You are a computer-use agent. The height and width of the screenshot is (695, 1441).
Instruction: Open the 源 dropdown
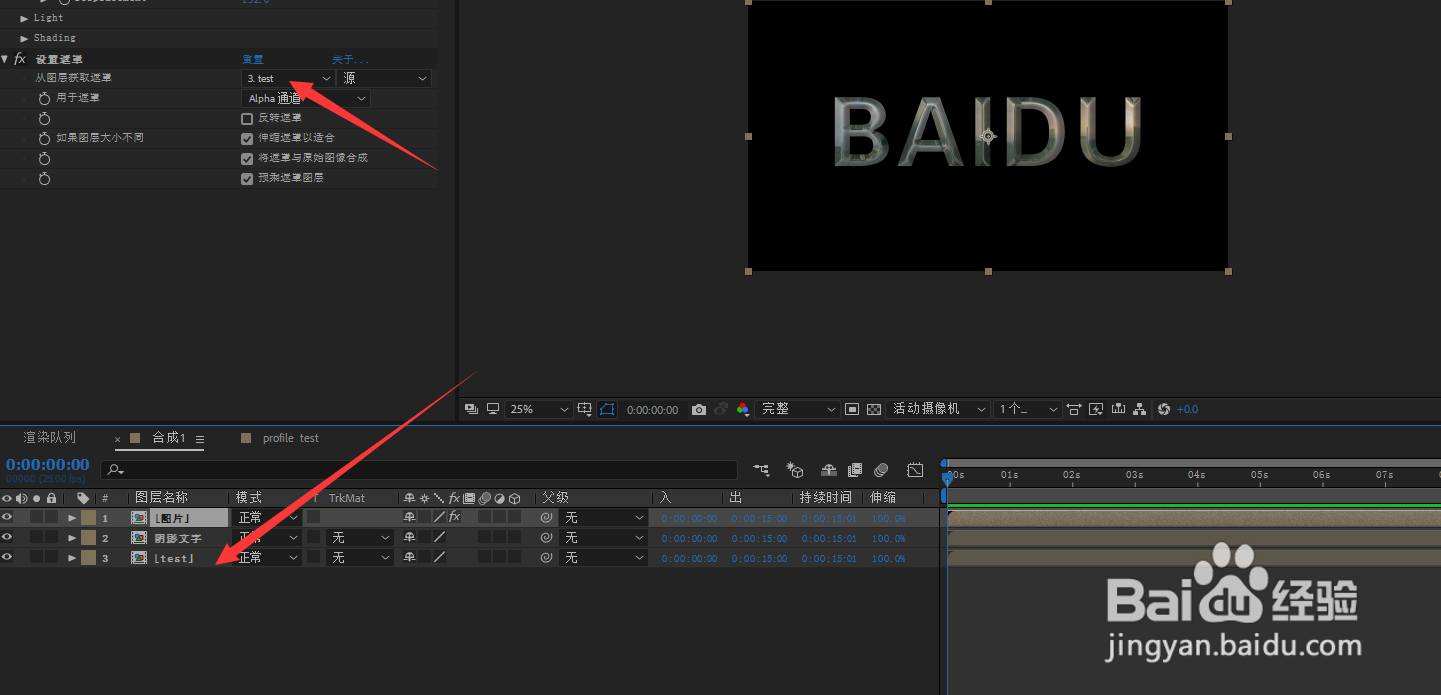(384, 78)
